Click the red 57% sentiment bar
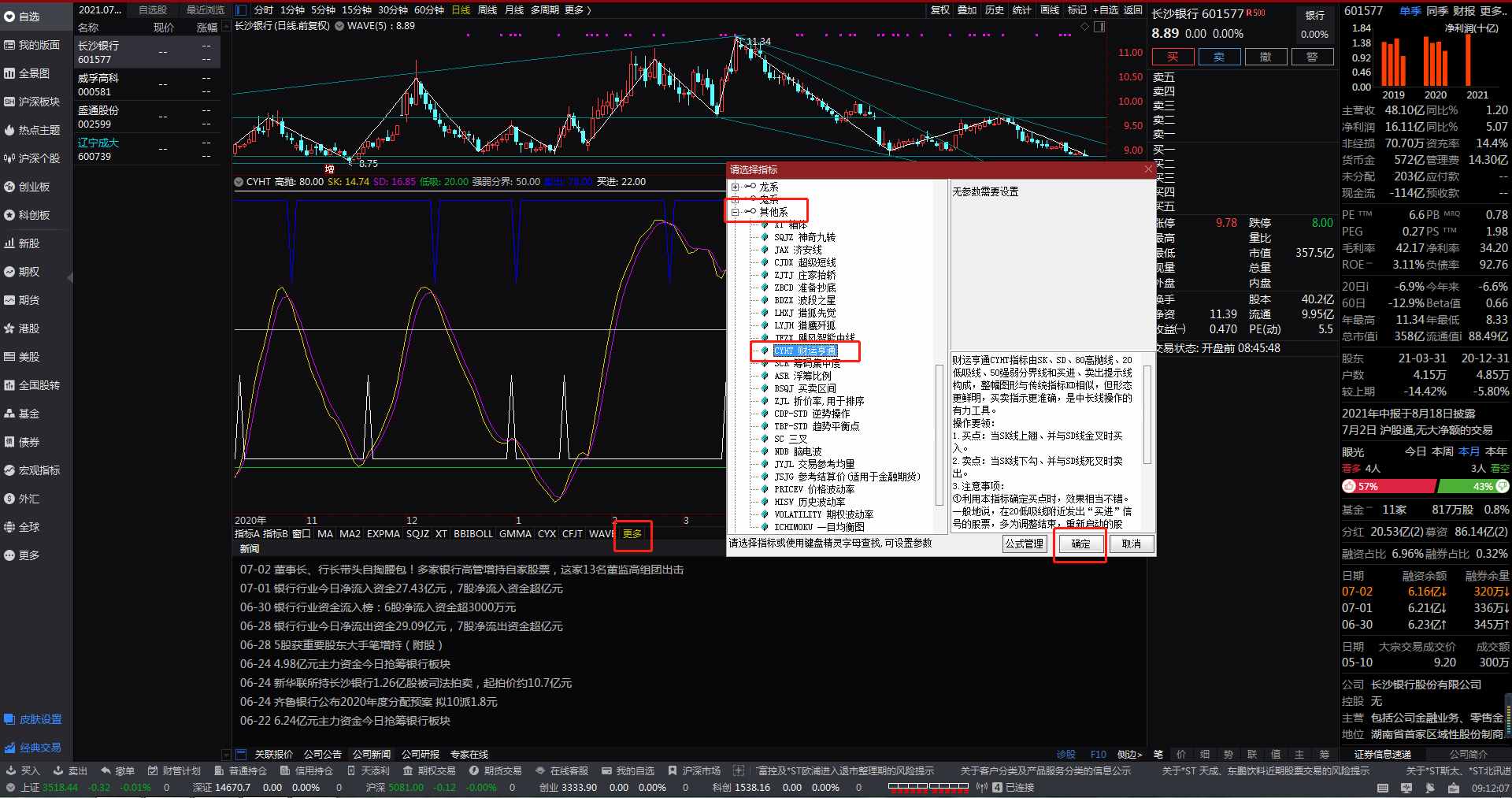The image size is (1512, 798). coord(1388,486)
